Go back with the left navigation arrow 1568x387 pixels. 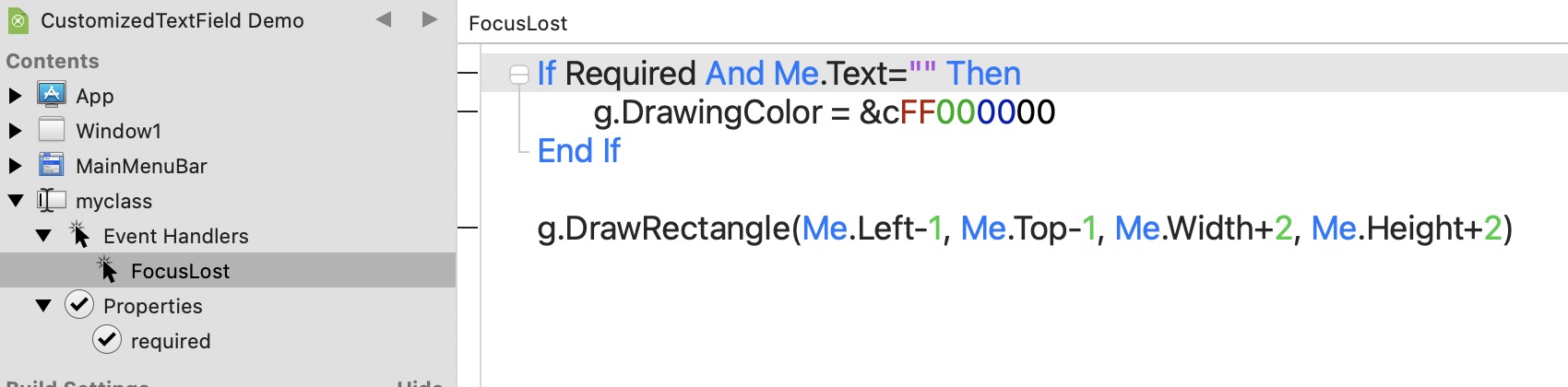tap(384, 19)
